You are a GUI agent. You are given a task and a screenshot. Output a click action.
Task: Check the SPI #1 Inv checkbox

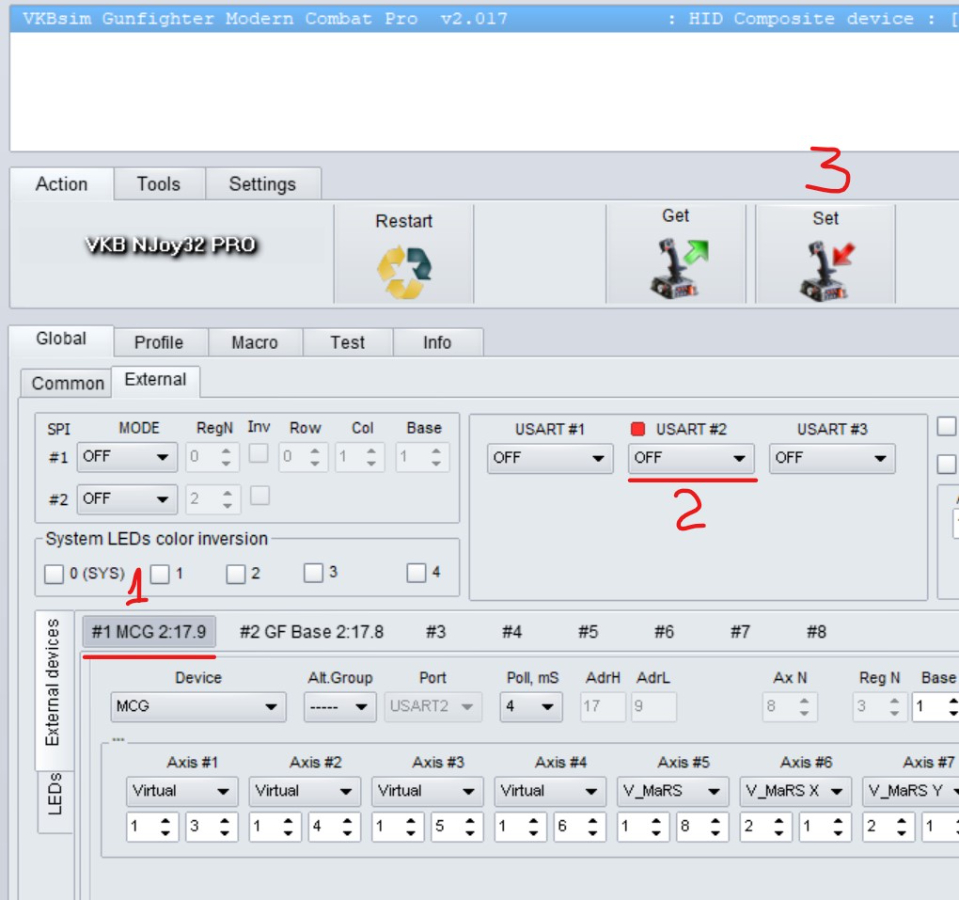(x=258, y=454)
